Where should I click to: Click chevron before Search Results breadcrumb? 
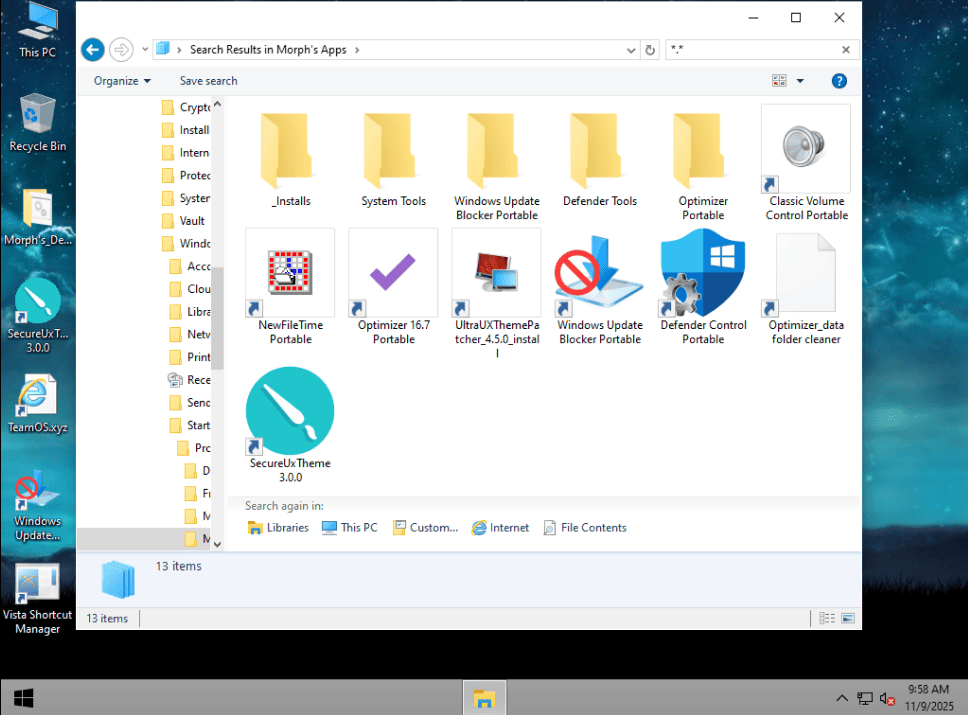pyautogui.click(x=179, y=50)
